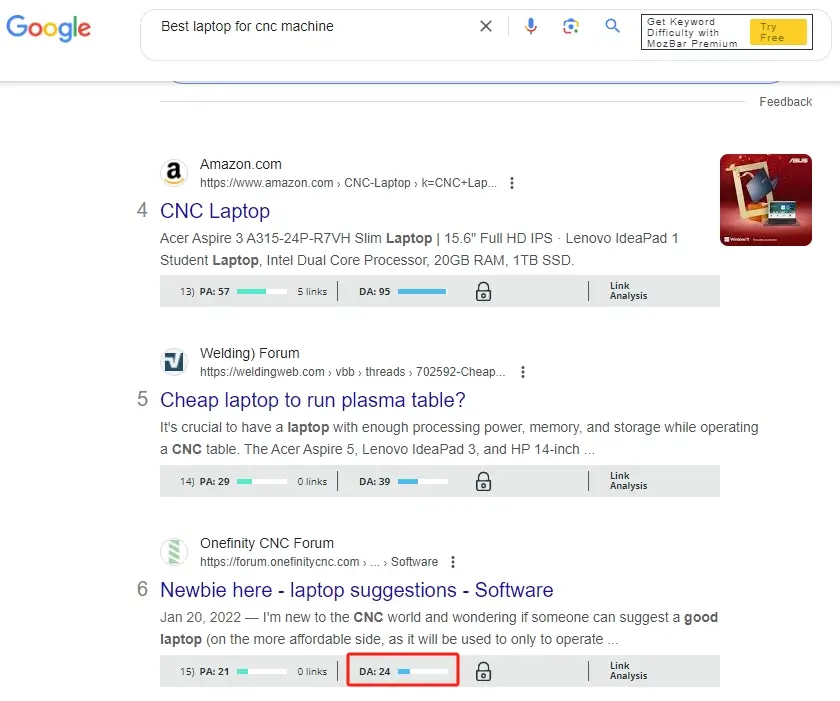
Task: Click the Onefinity CNC Forum favicon
Action: tap(174, 552)
